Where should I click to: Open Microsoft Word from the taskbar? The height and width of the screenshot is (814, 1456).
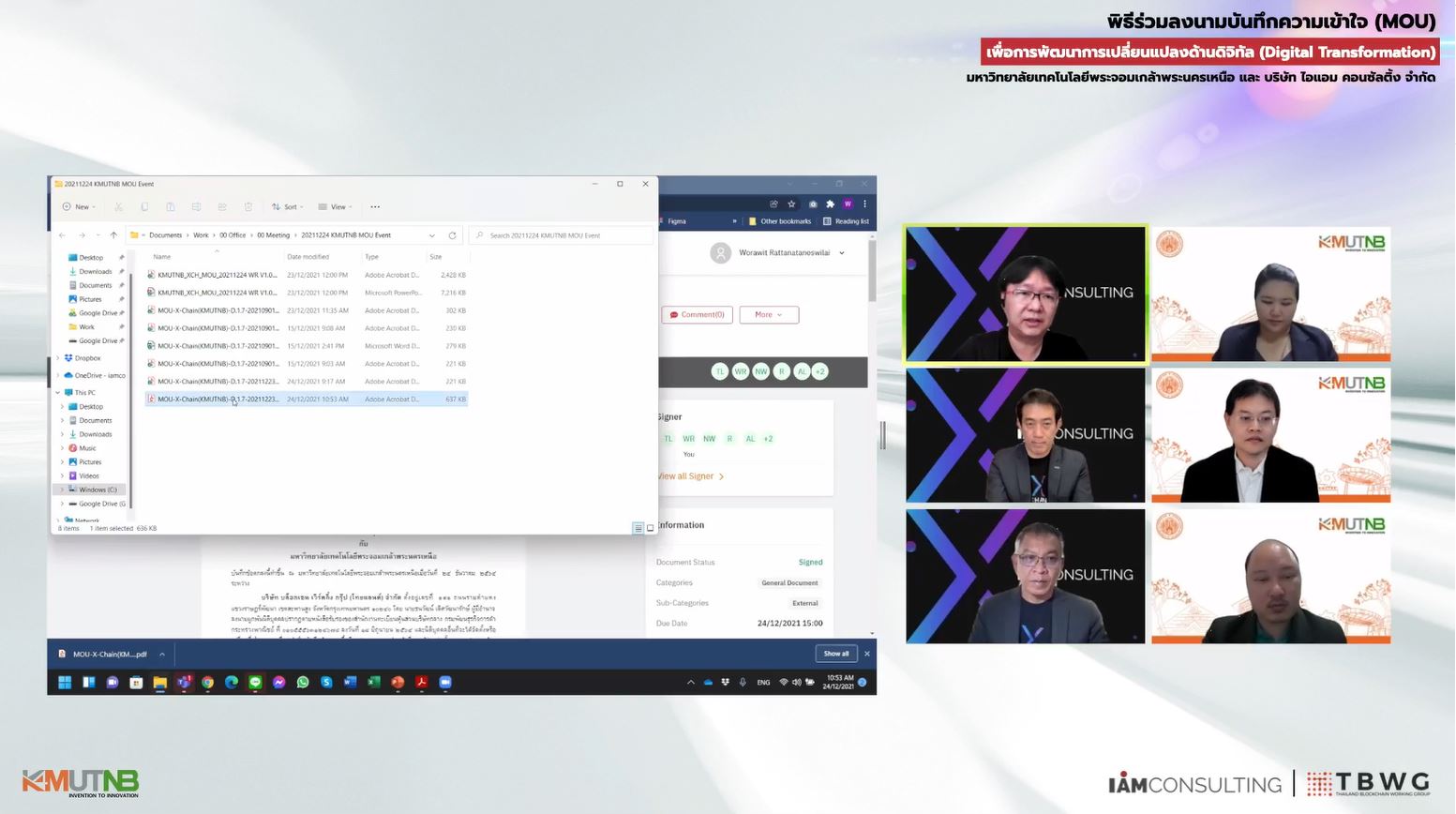(x=350, y=683)
